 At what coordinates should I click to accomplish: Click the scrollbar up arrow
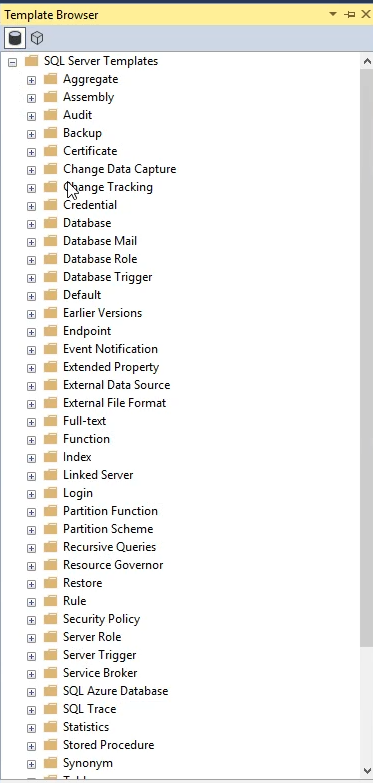point(366,61)
